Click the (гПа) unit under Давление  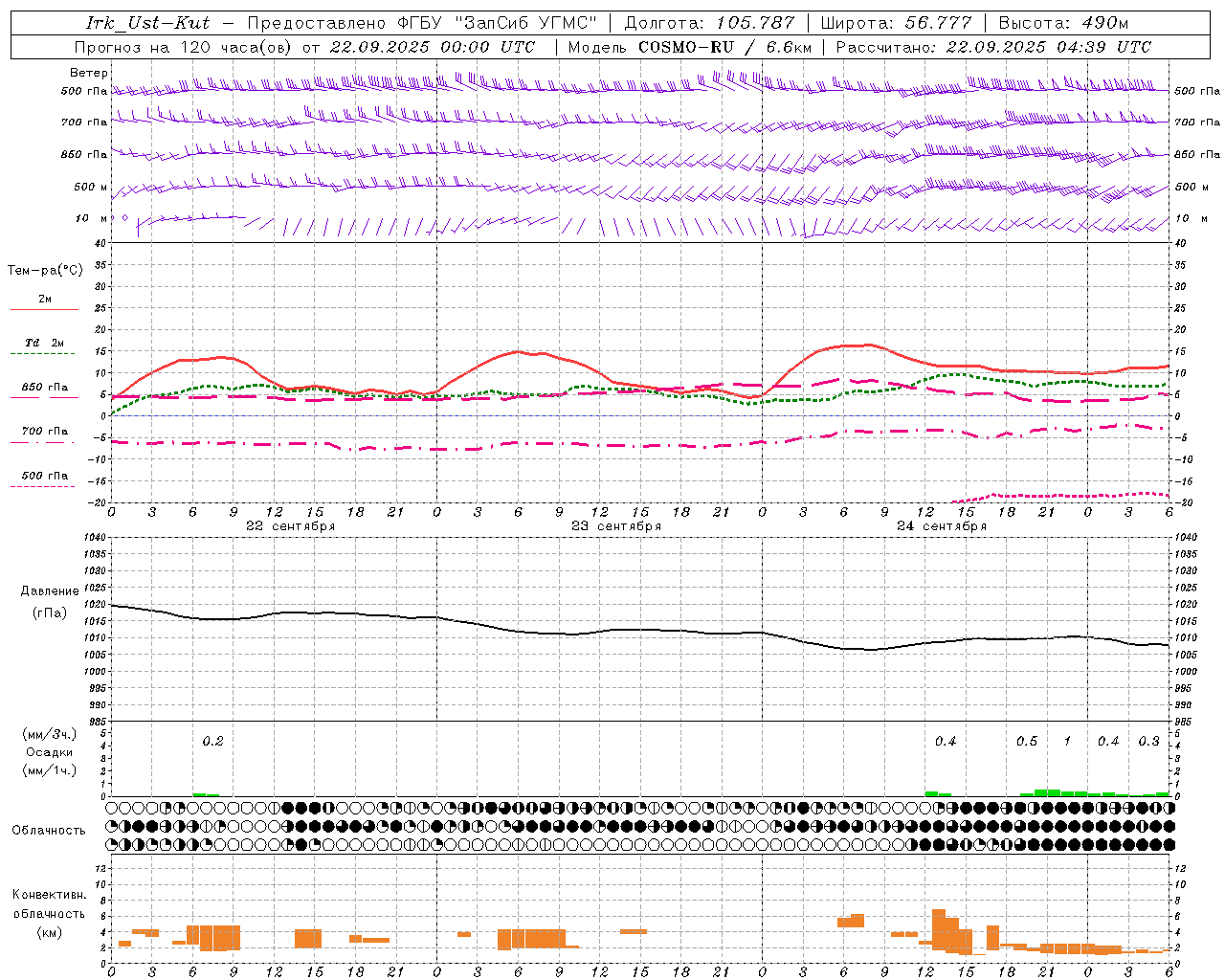[50, 612]
